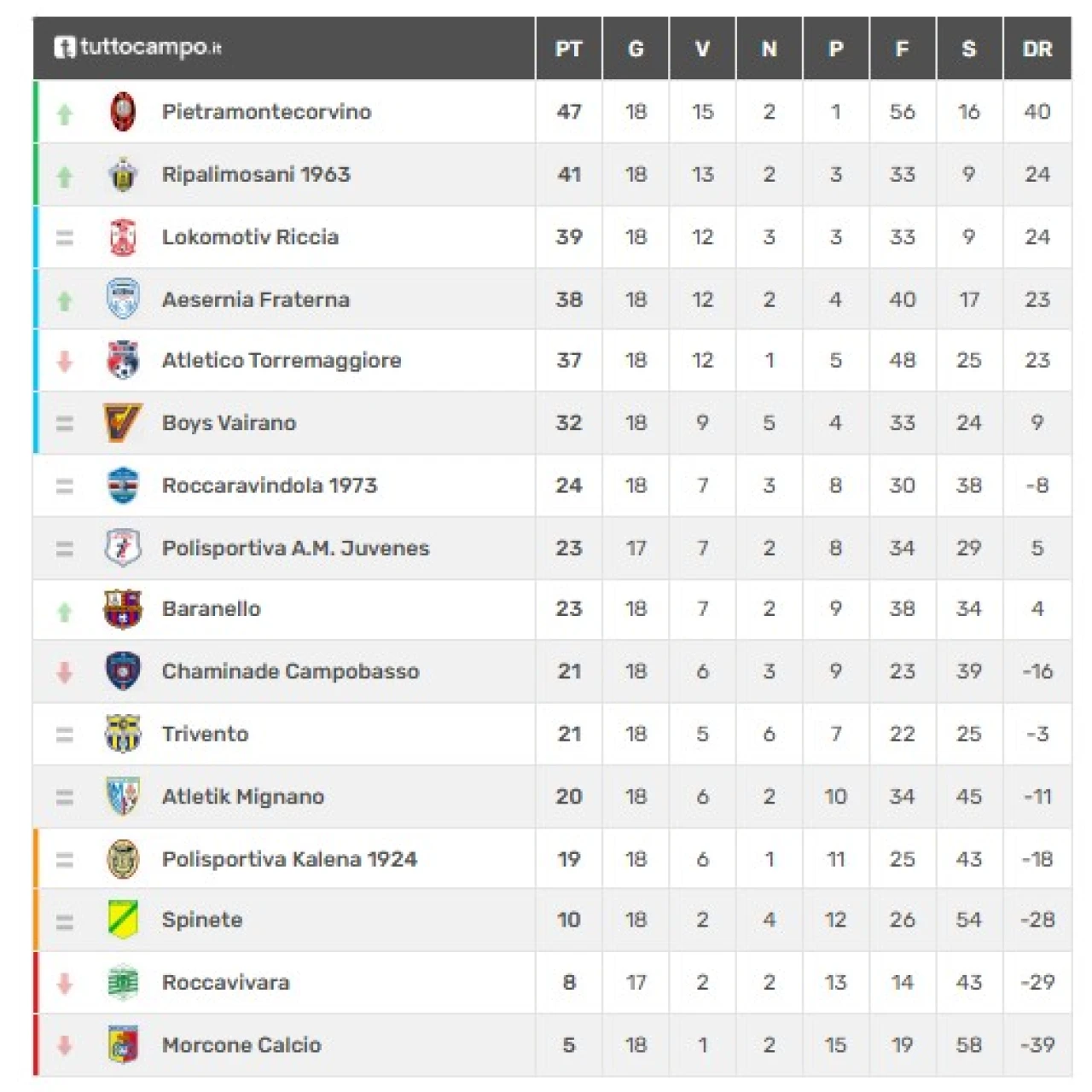This screenshot has width=1092, height=1092.
Task: Sort by DR goal difference header
Action: [x=1037, y=49]
